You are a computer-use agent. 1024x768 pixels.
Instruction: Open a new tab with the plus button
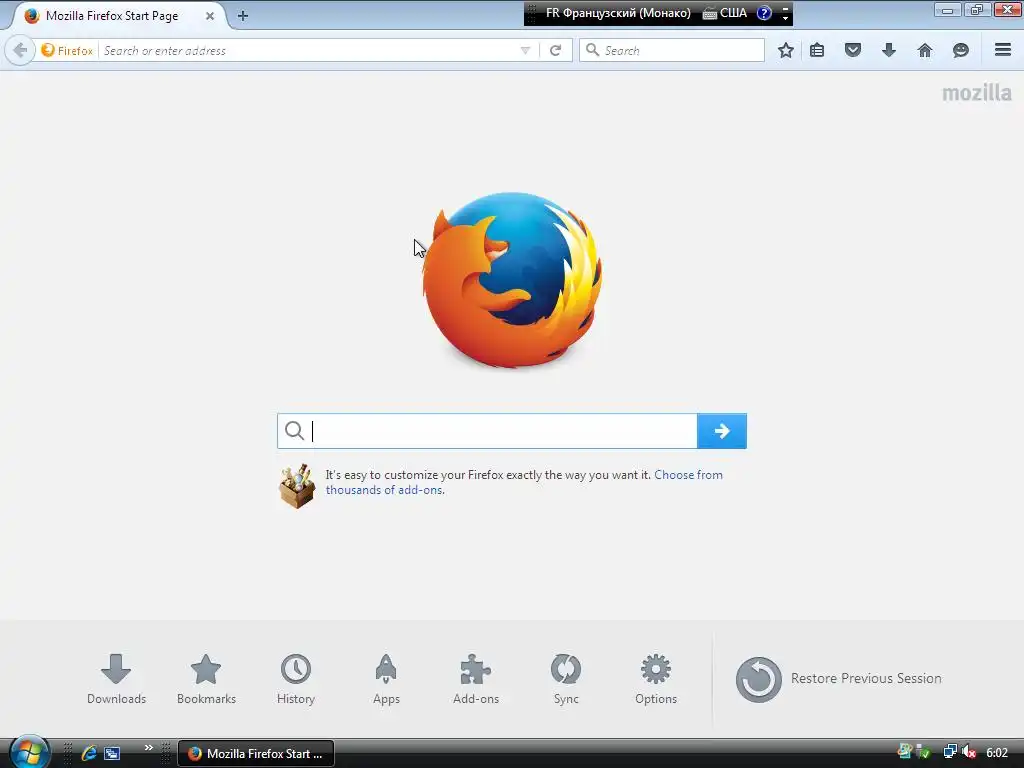[242, 16]
